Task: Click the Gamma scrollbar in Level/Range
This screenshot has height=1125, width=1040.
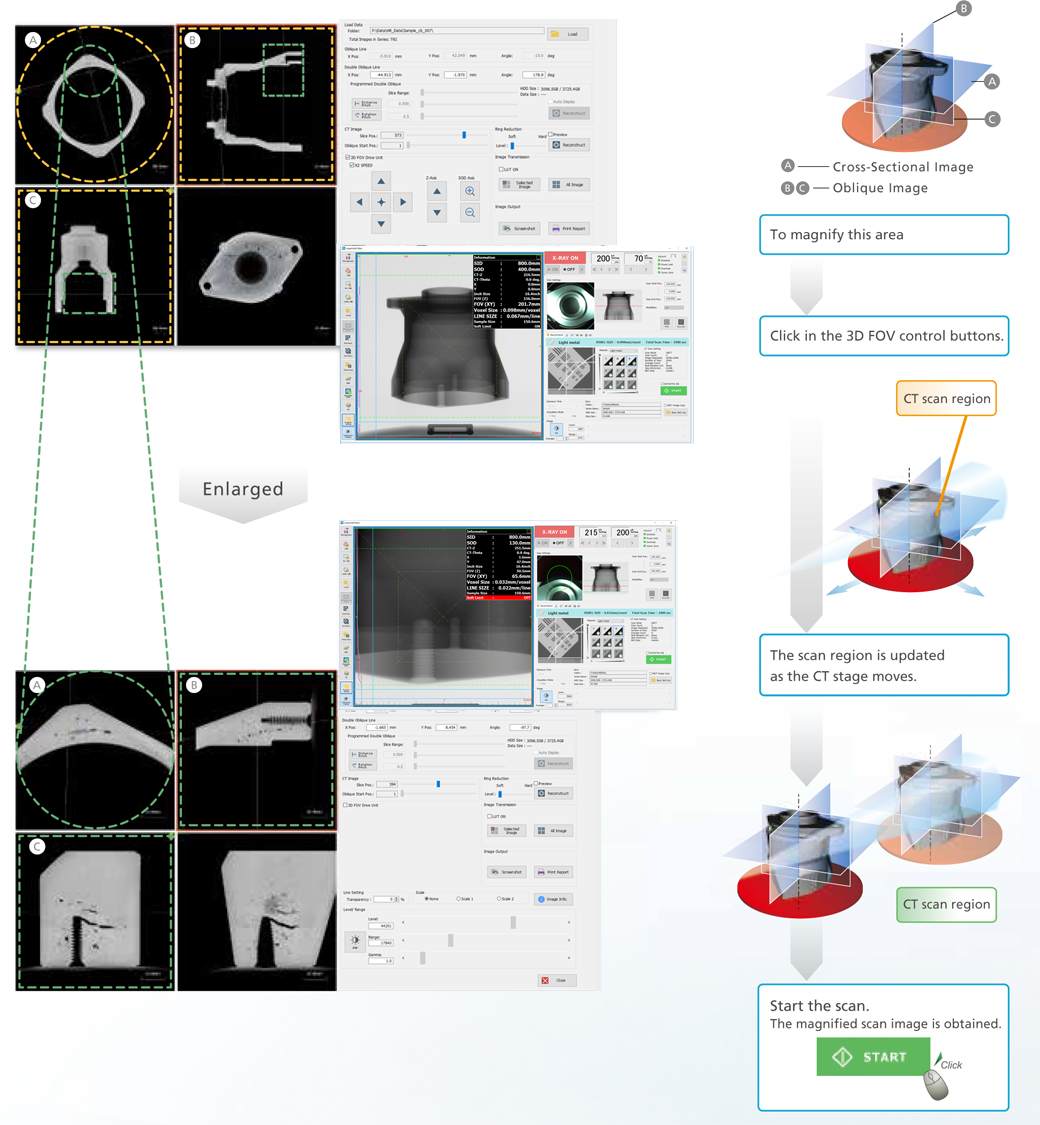Action: tap(486, 958)
